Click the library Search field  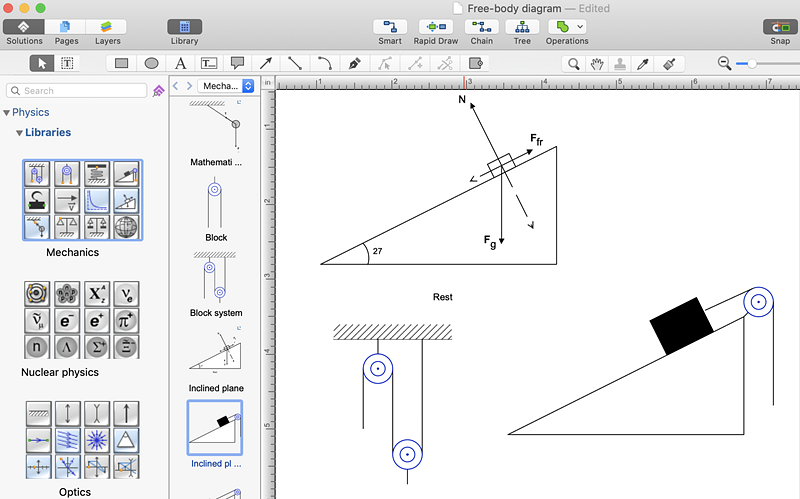point(80,91)
